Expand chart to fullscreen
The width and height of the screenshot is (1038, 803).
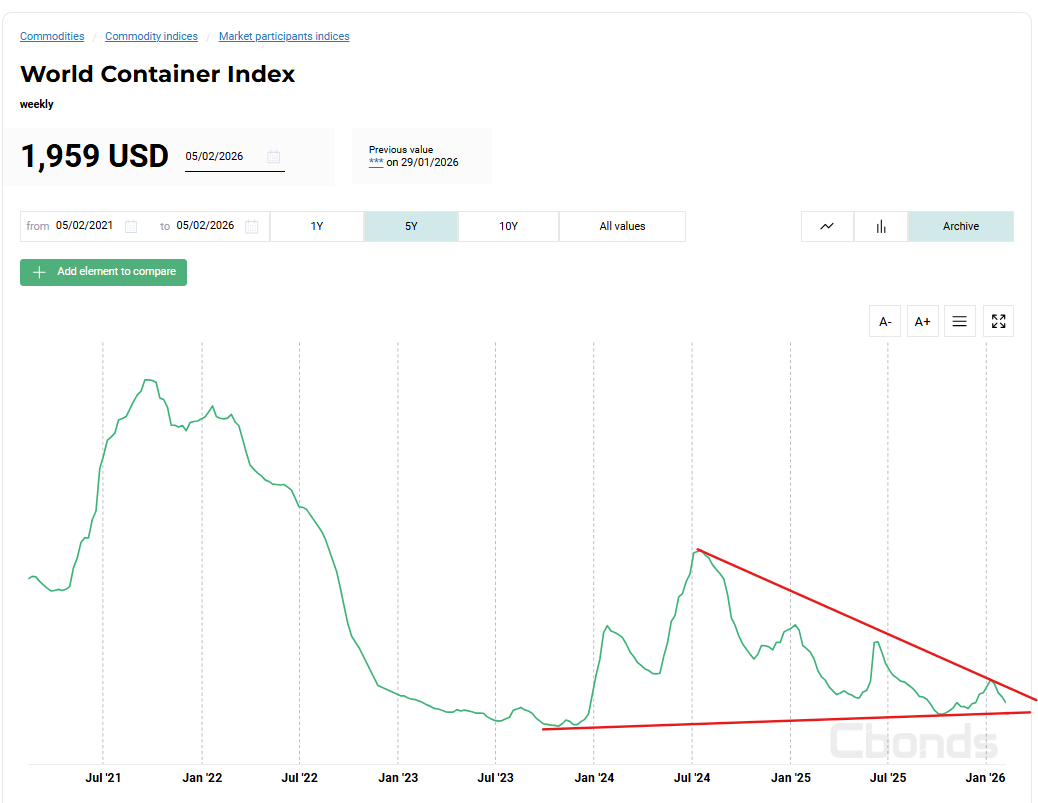click(998, 321)
